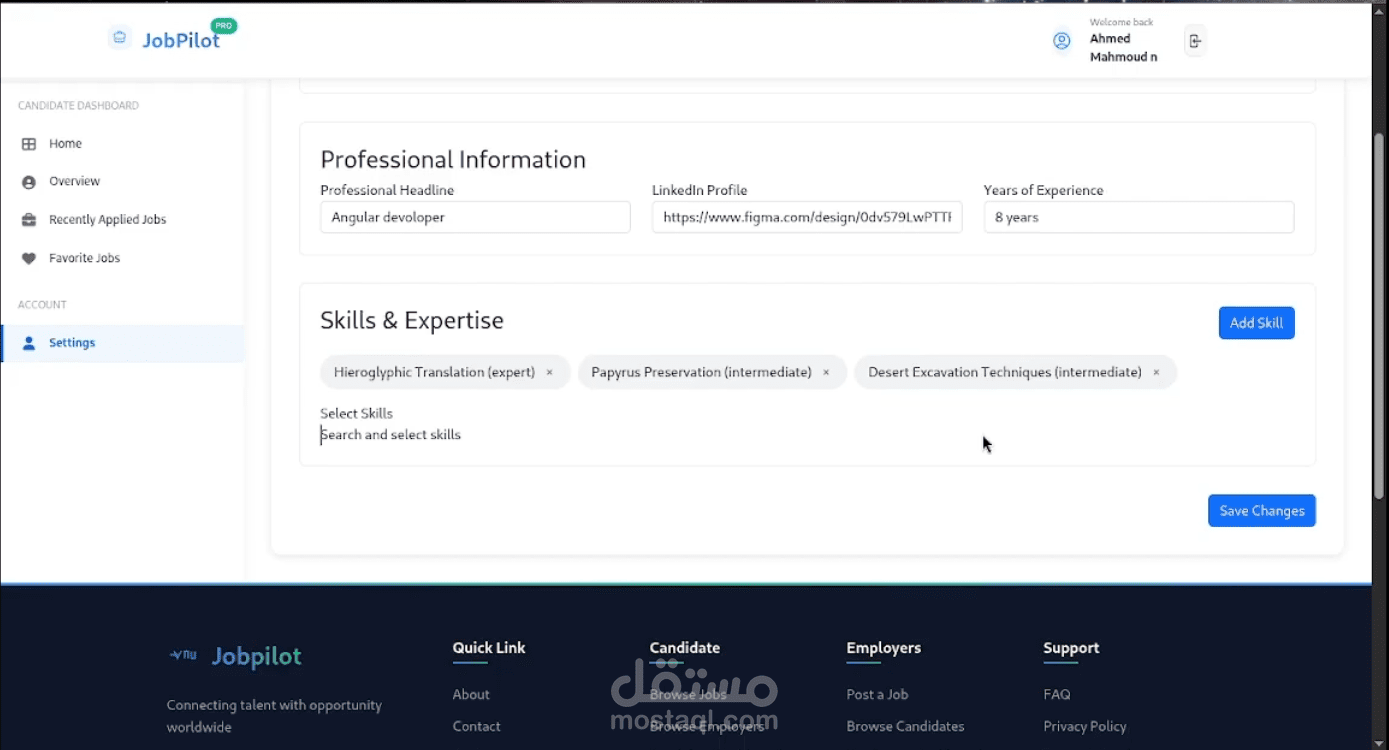Remove the Desert Excavation Techniques skill chip

click(x=1156, y=372)
